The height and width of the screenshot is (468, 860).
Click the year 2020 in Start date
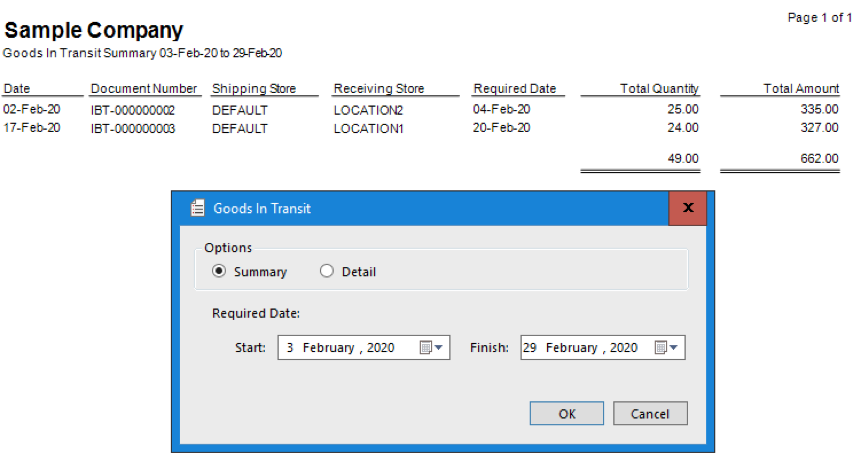click(380, 348)
